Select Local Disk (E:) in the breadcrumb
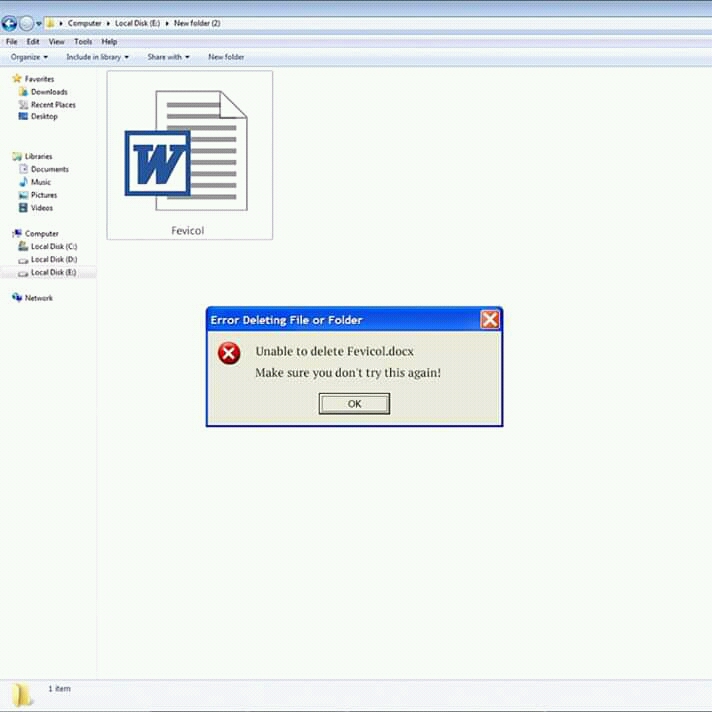The image size is (712, 712). pyautogui.click(x=137, y=23)
